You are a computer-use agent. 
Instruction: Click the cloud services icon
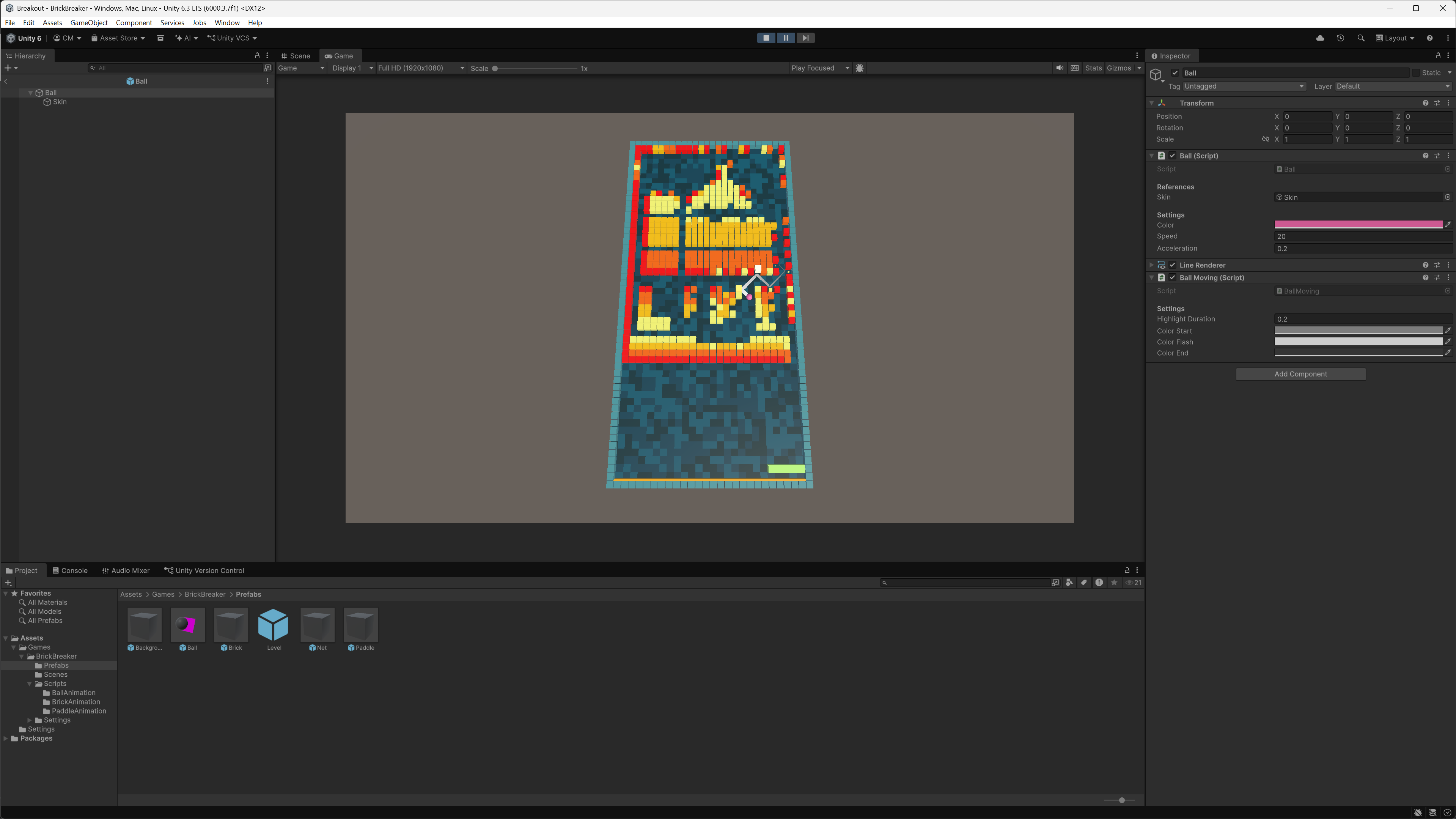tap(1320, 38)
